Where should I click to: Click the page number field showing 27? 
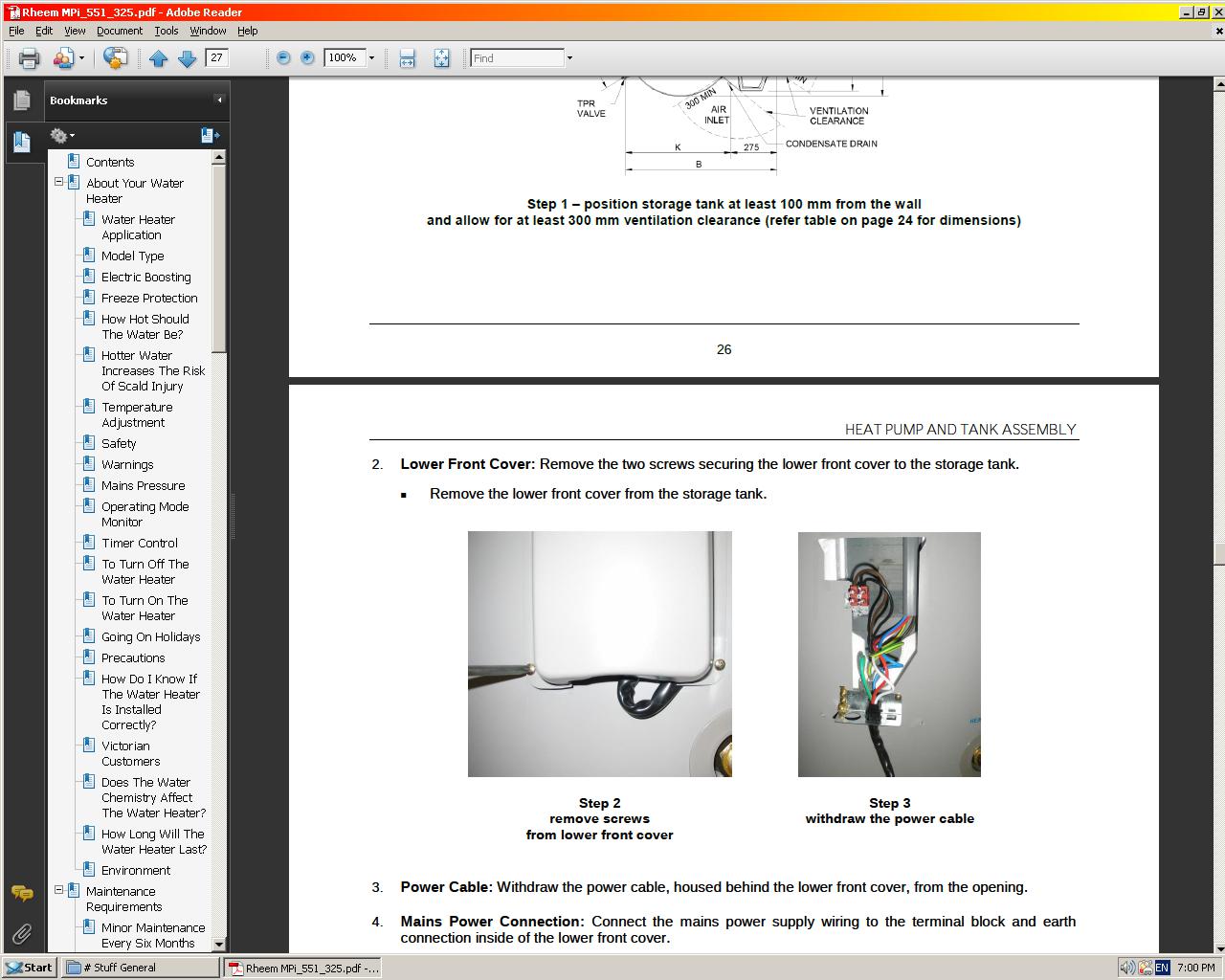(218, 57)
